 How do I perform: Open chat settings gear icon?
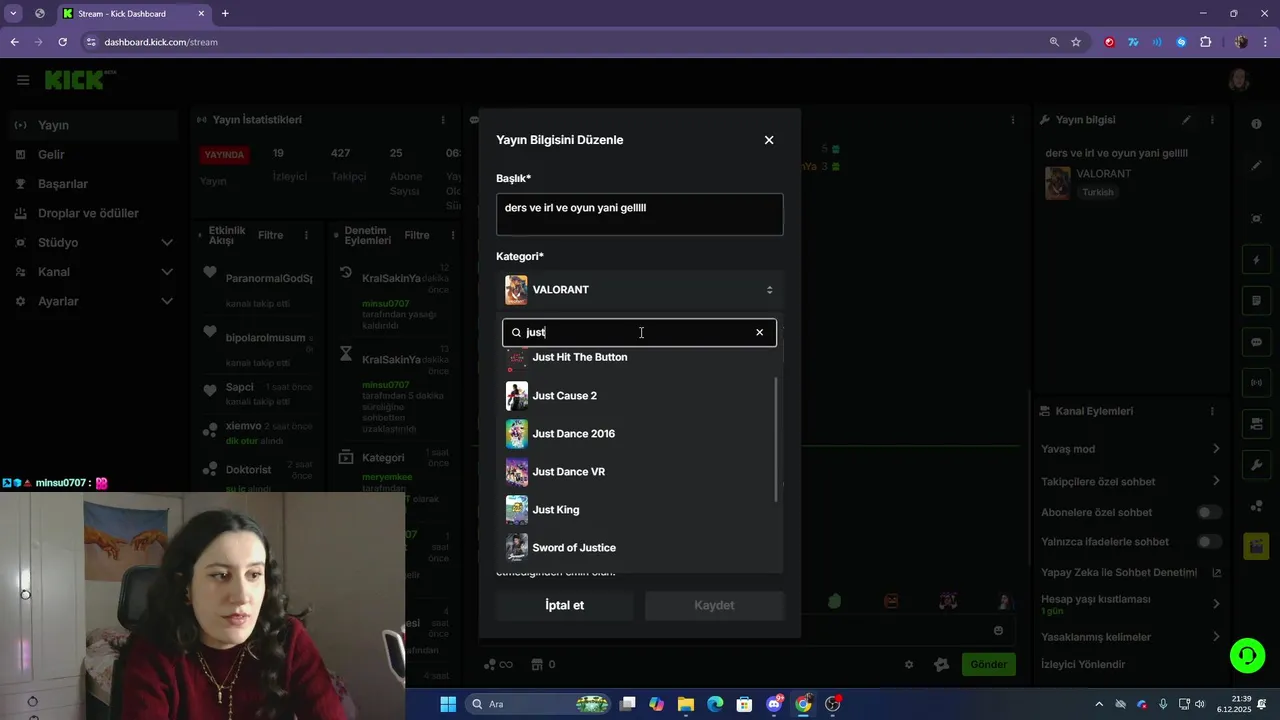click(x=909, y=664)
